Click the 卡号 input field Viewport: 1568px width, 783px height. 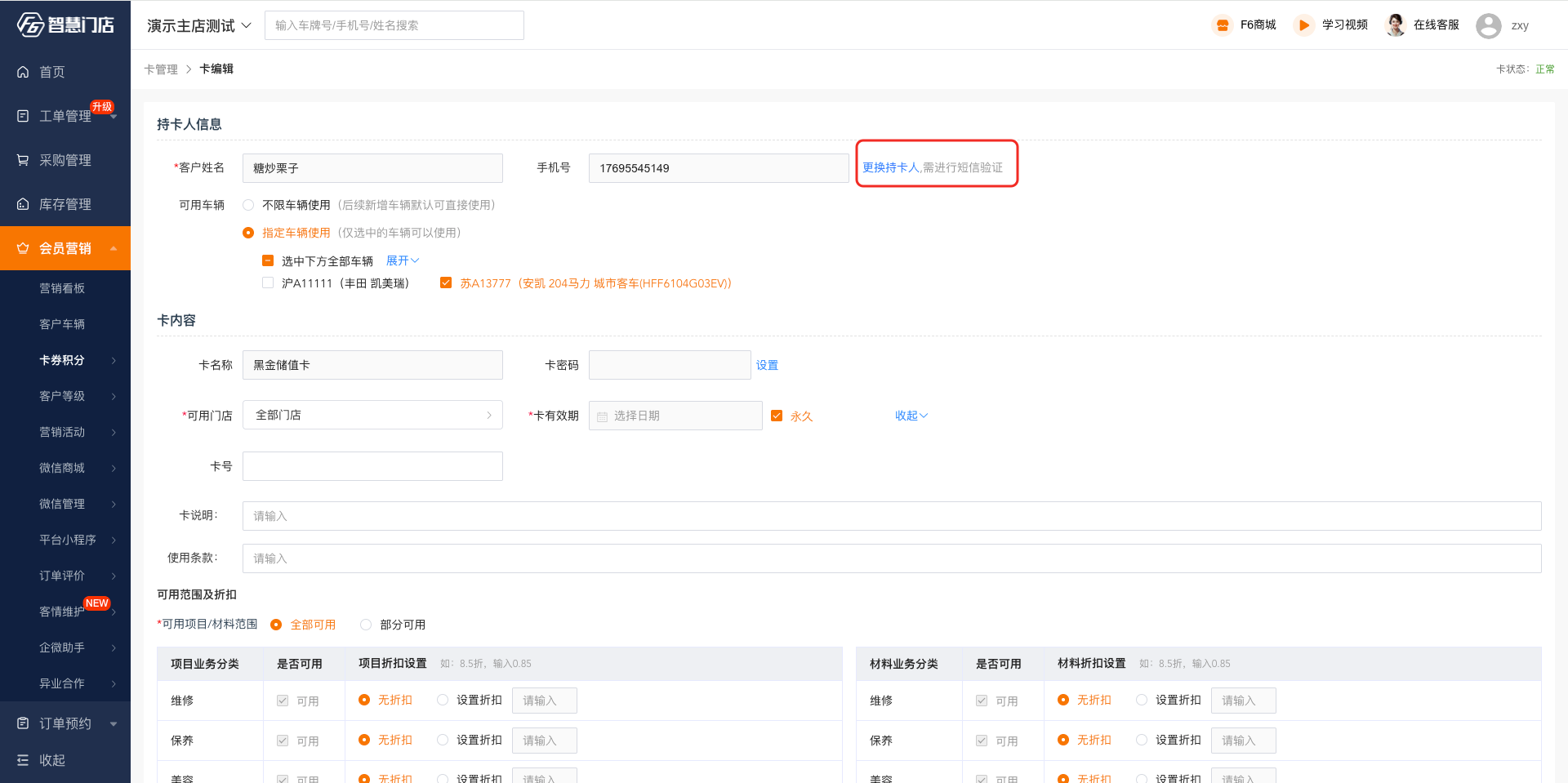[x=372, y=466]
